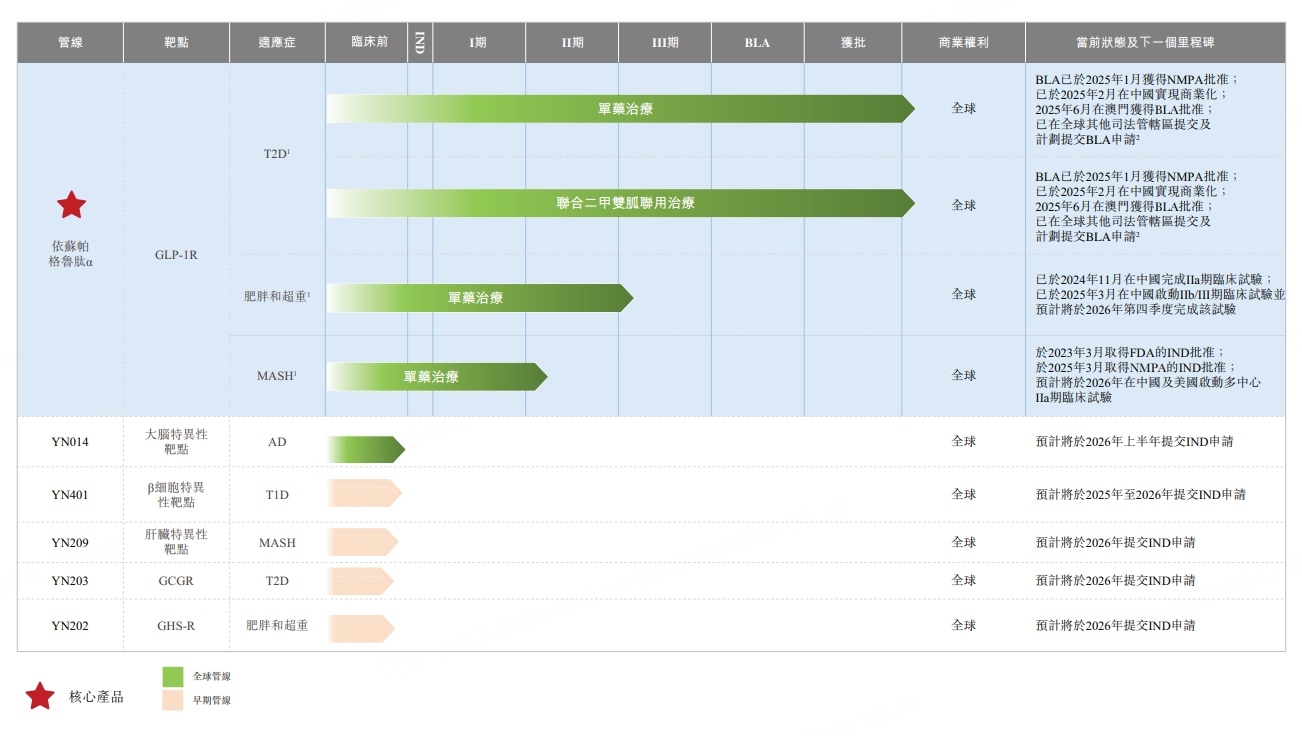Select the YN014 pipeline cell
The image size is (1302, 736).
70,442
